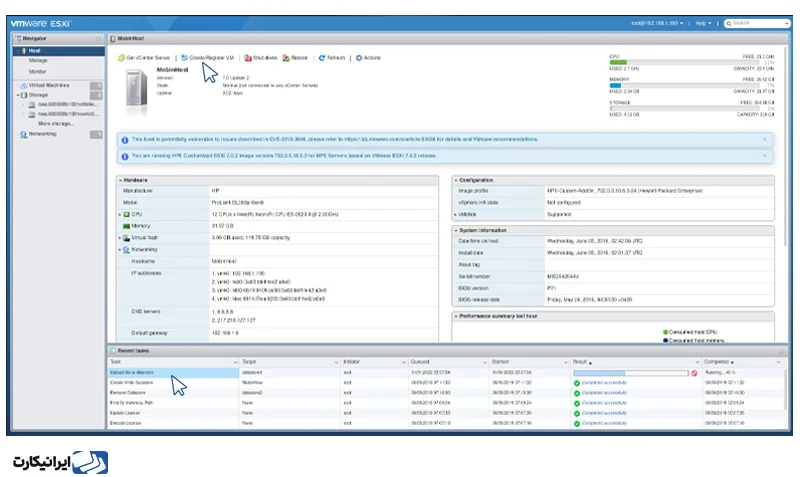The image size is (800, 477).
Task: Click the second naa datastore disk icon
Action: (32, 115)
